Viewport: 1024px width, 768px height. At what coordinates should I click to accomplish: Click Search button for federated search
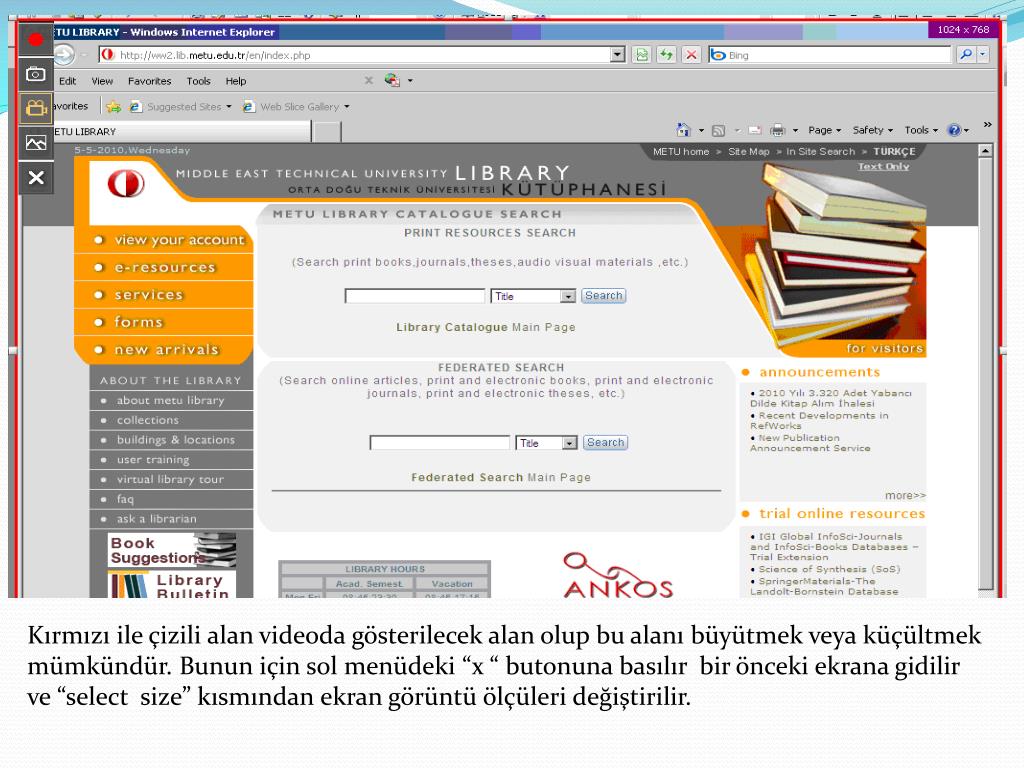[605, 442]
